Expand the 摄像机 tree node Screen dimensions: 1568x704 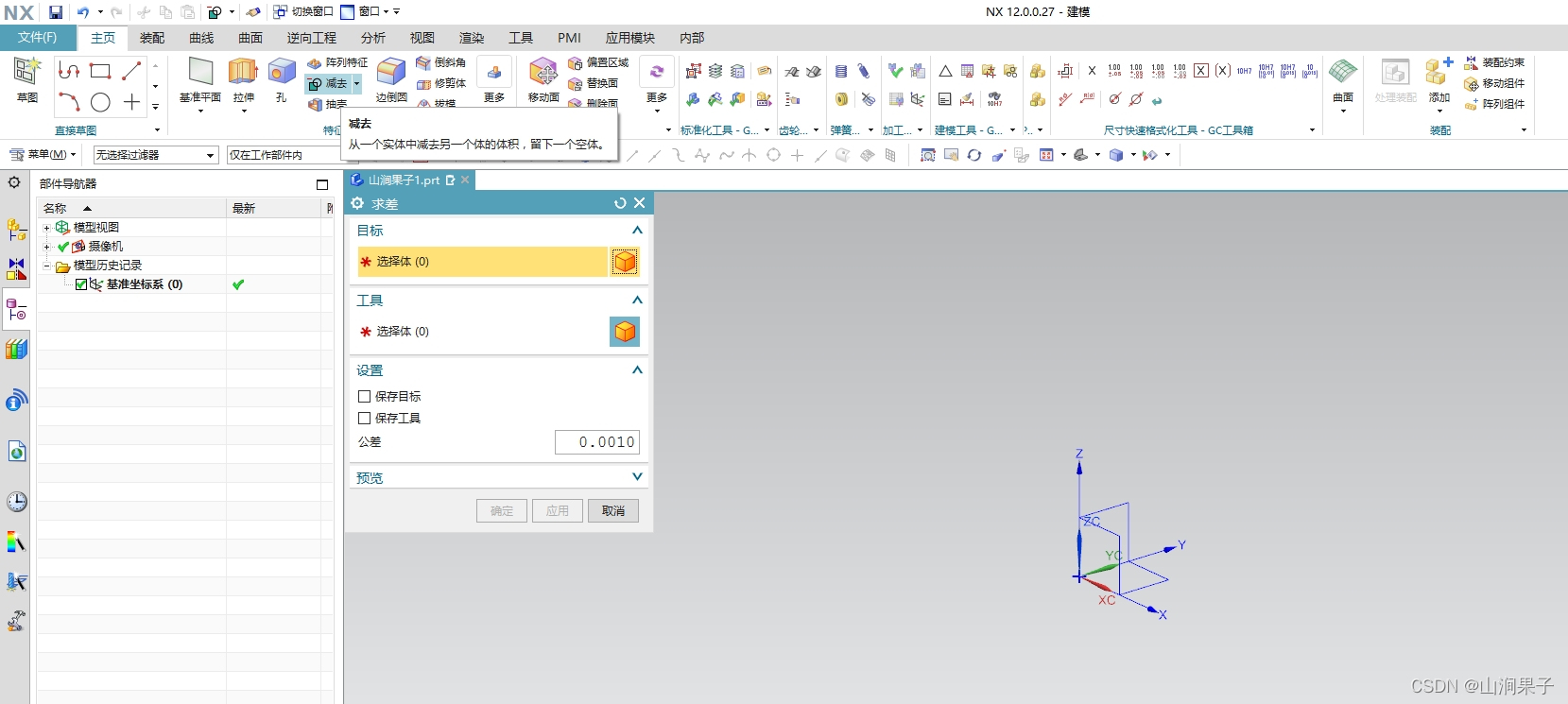(46, 247)
